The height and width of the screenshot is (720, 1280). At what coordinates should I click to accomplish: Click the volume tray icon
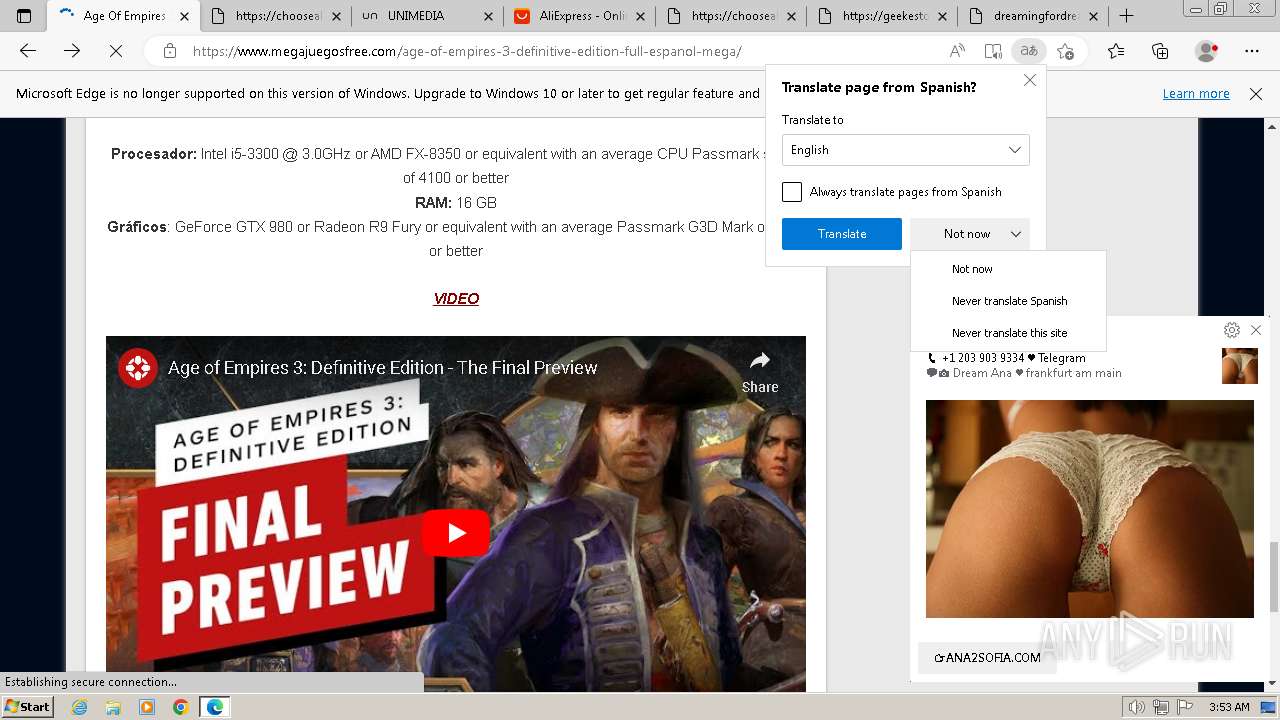pos(1137,707)
